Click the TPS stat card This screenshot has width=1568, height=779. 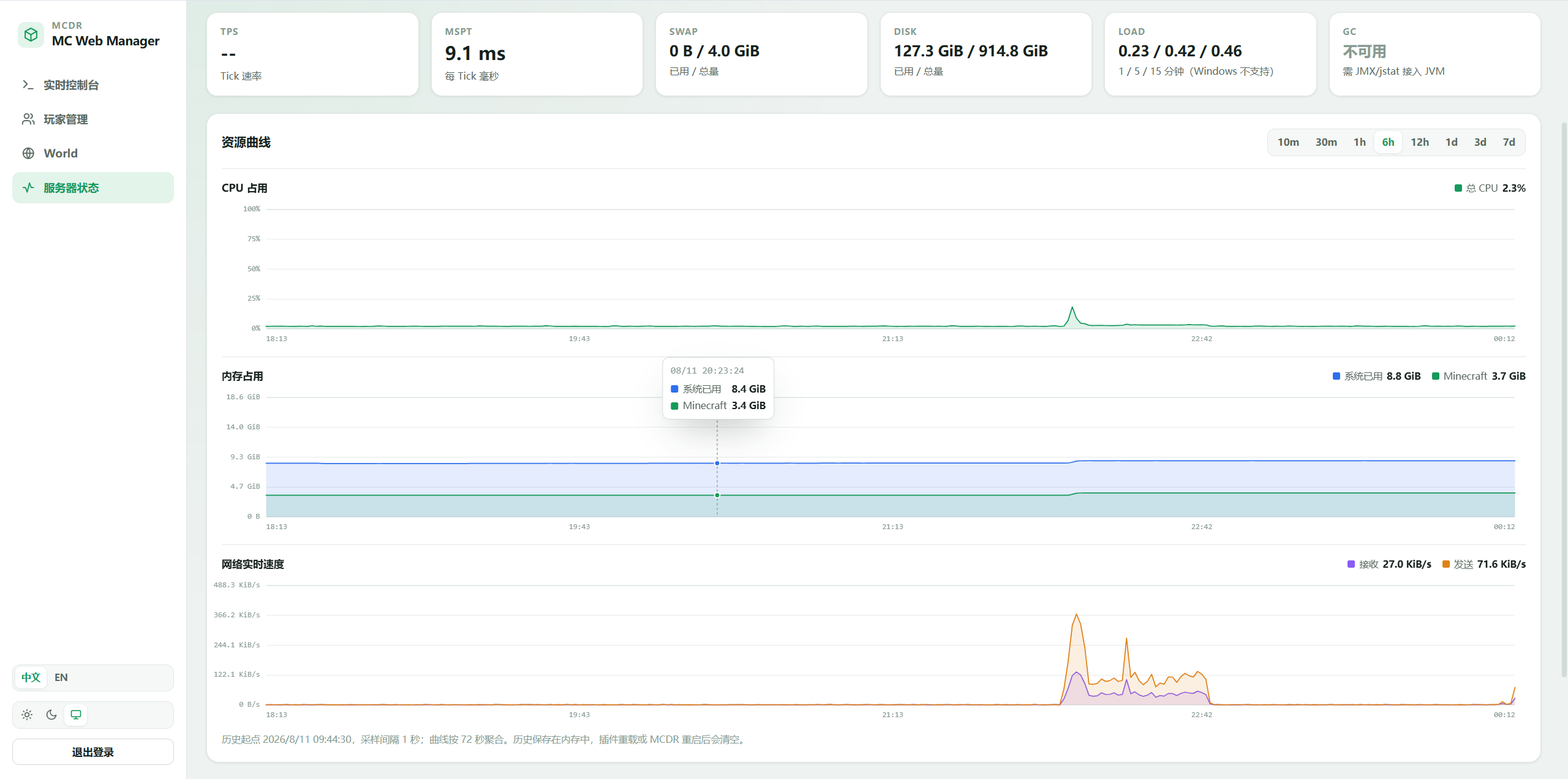click(x=312, y=54)
